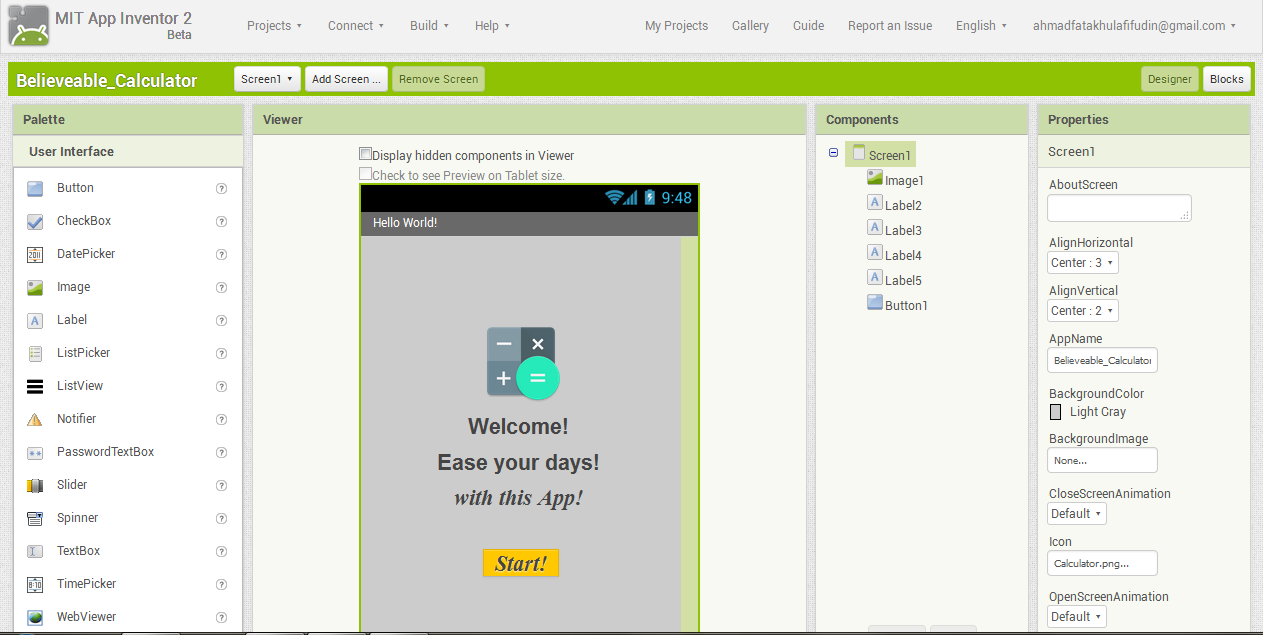This screenshot has height=635, width=1263.
Task: Open the Light Gray BackgroundColor swatch
Action: click(1056, 412)
